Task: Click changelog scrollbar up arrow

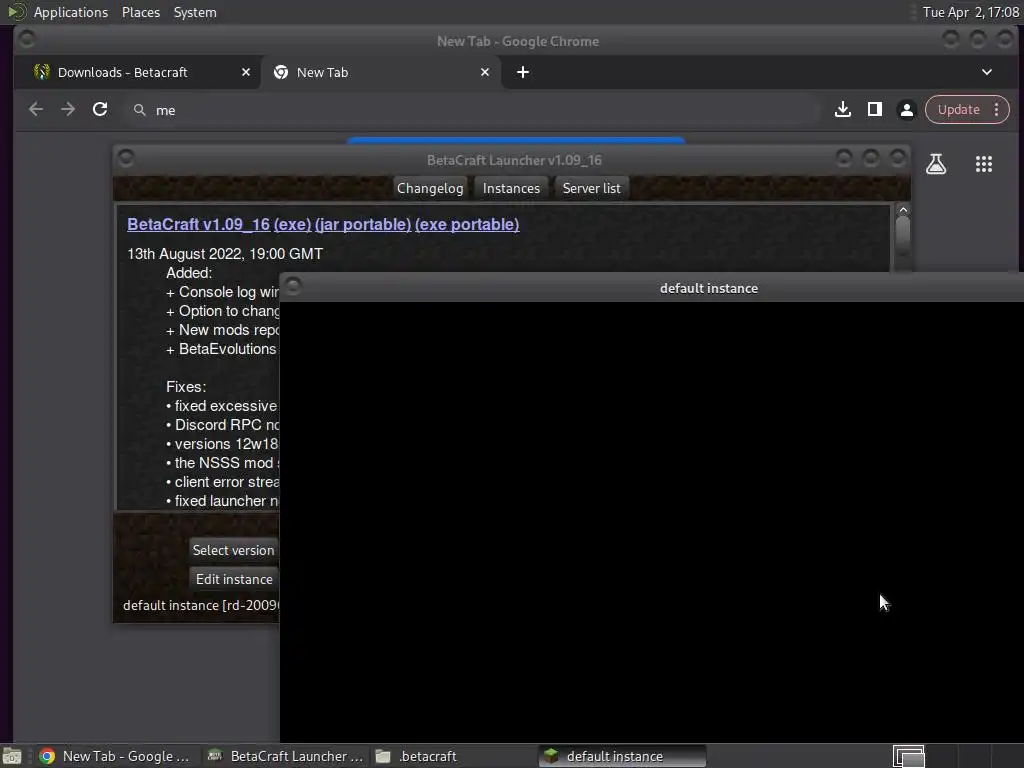Action: (903, 210)
